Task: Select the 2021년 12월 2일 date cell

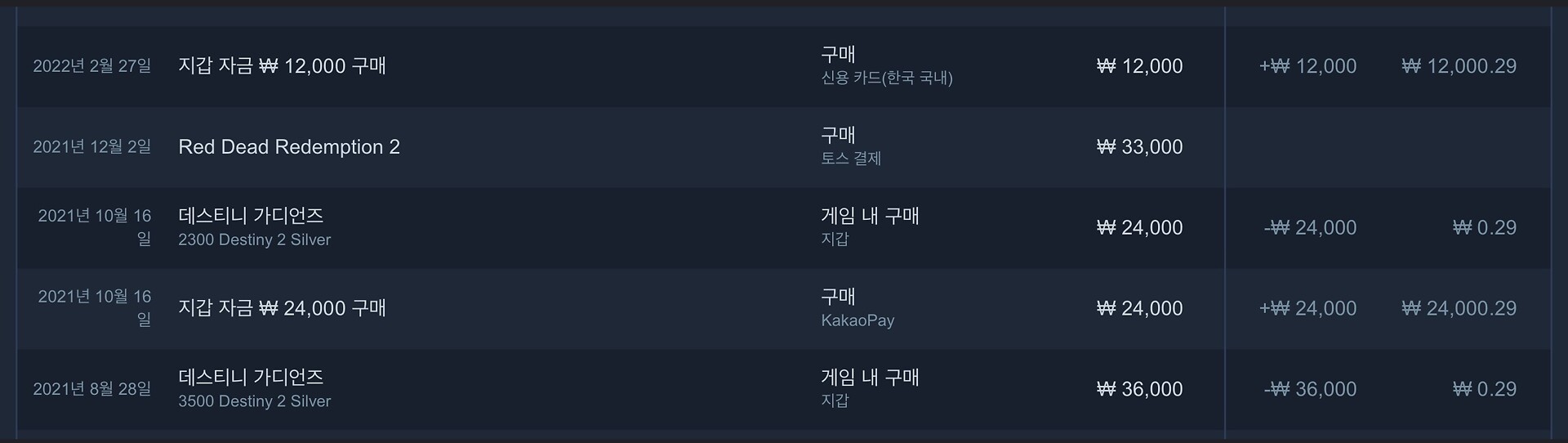Action: click(x=91, y=147)
